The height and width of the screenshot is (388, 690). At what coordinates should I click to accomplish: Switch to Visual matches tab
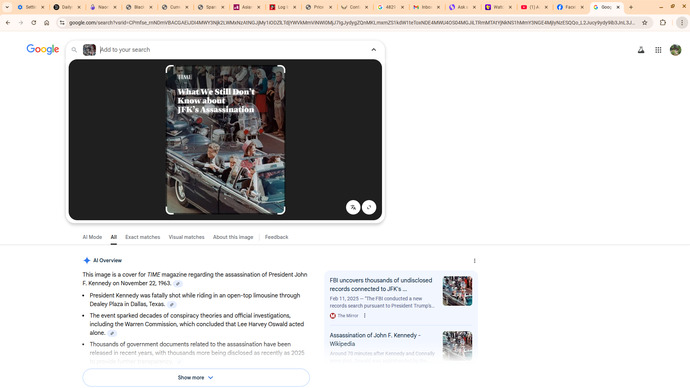coord(187,237)
